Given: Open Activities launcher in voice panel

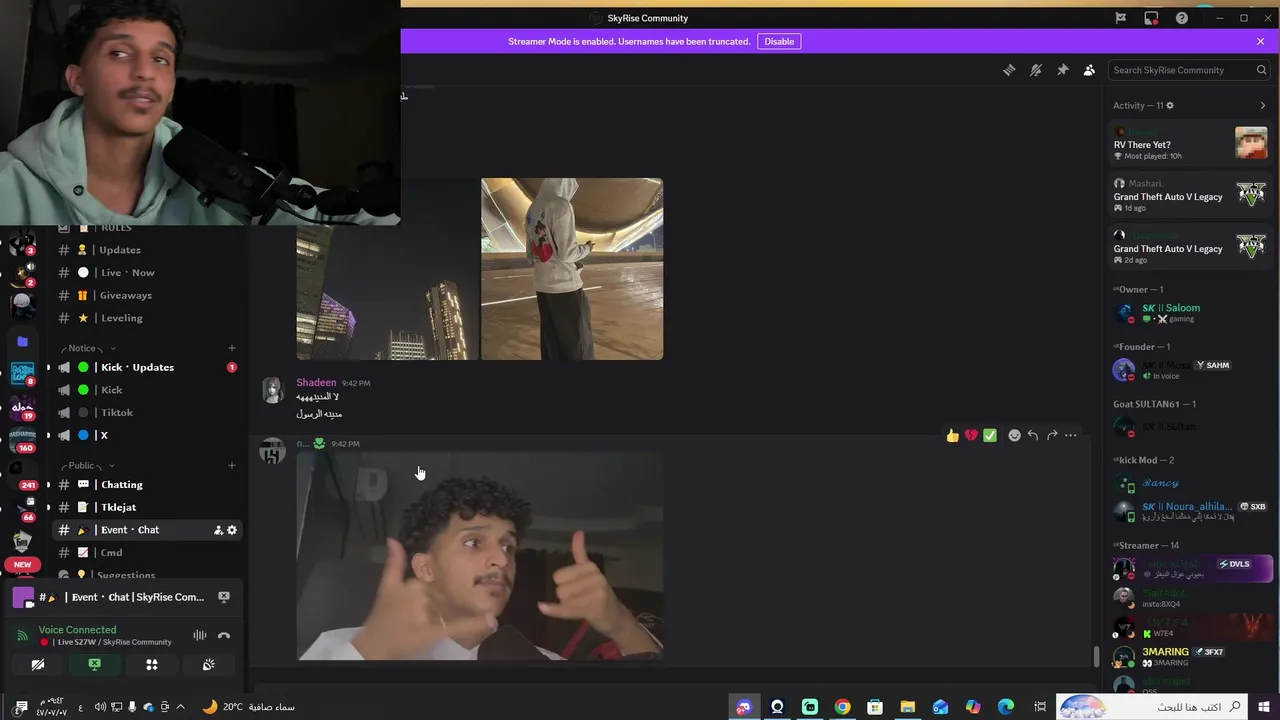Looking at the screenshot, I should [152, 664].
